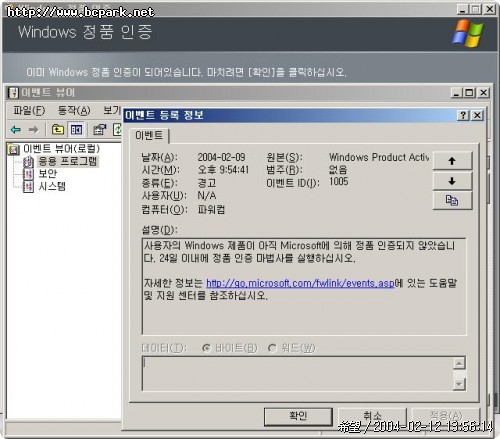The height and width of the screenshot is (439, 500).
Task: Click the category value 없음
Action: [338, 170]
